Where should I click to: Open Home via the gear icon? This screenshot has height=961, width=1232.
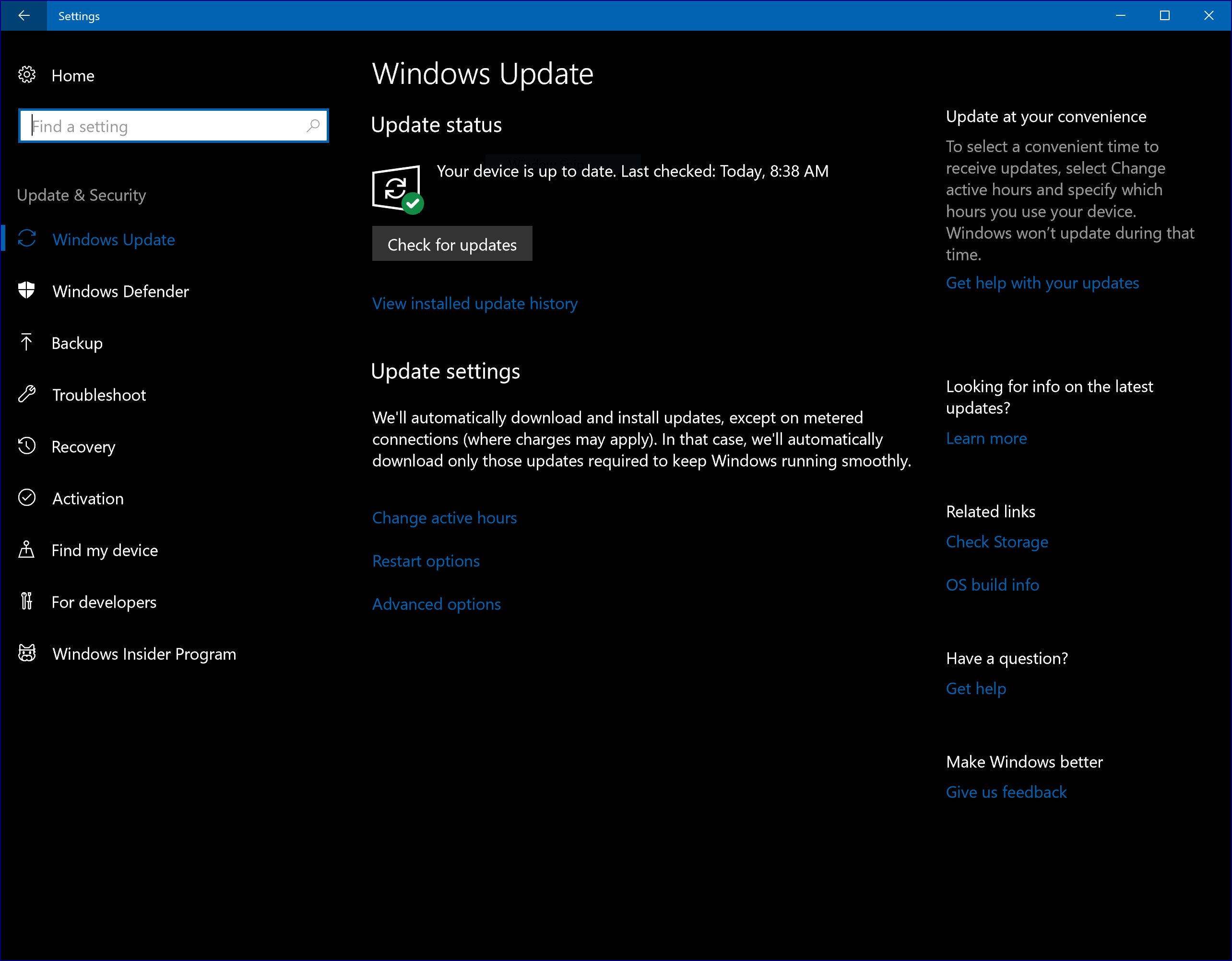26,75
